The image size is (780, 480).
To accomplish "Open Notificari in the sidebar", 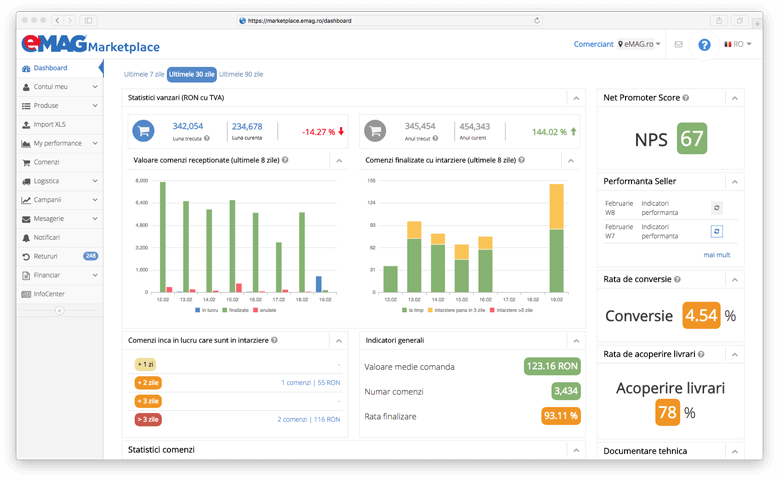I will 59,238.
